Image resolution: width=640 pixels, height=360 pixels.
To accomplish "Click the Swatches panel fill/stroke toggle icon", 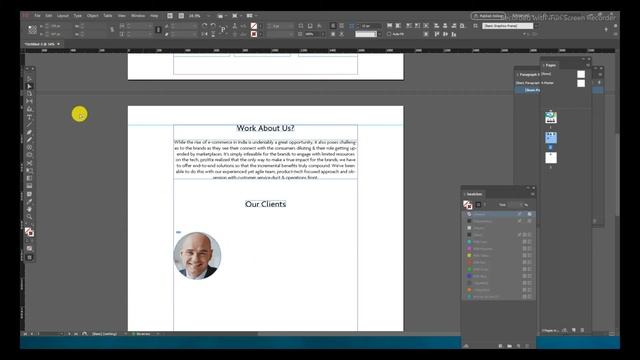I will click(x=467, y=204).
